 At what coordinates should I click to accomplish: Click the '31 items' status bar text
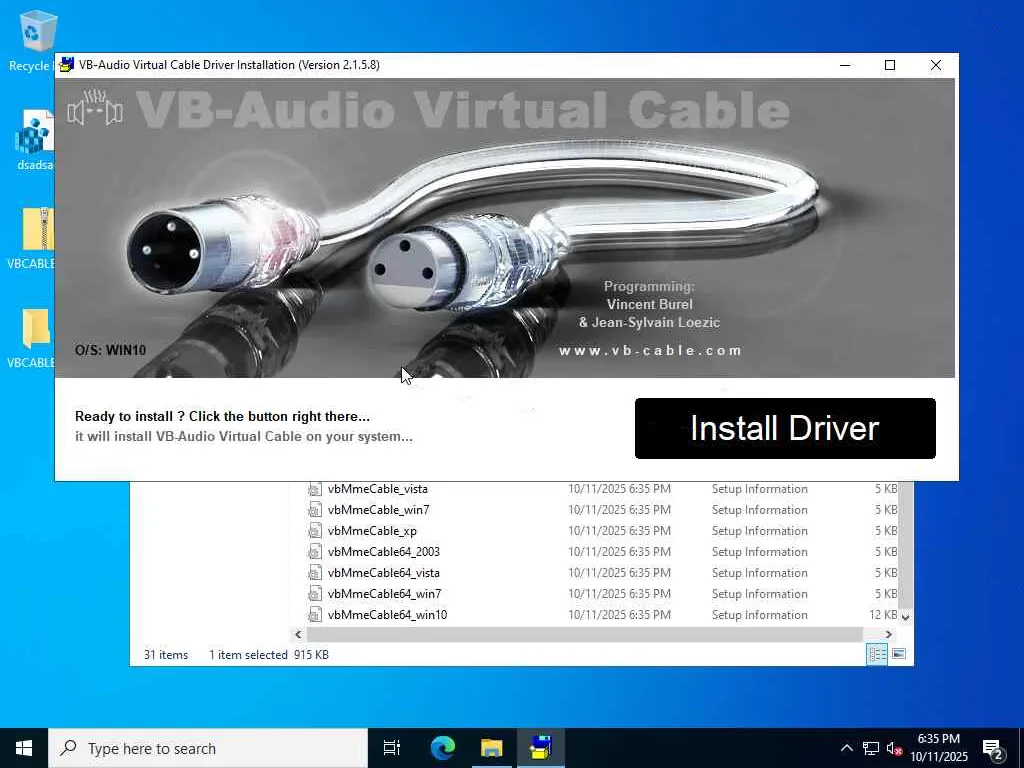pos(166,655)
